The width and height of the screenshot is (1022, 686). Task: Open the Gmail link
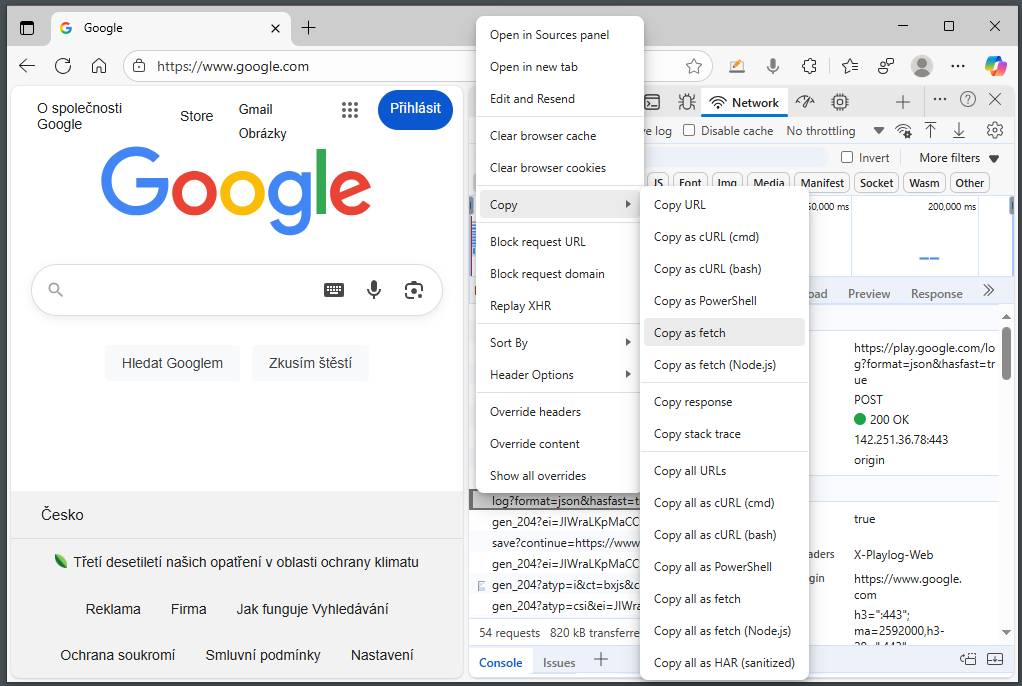click(256, 110)
